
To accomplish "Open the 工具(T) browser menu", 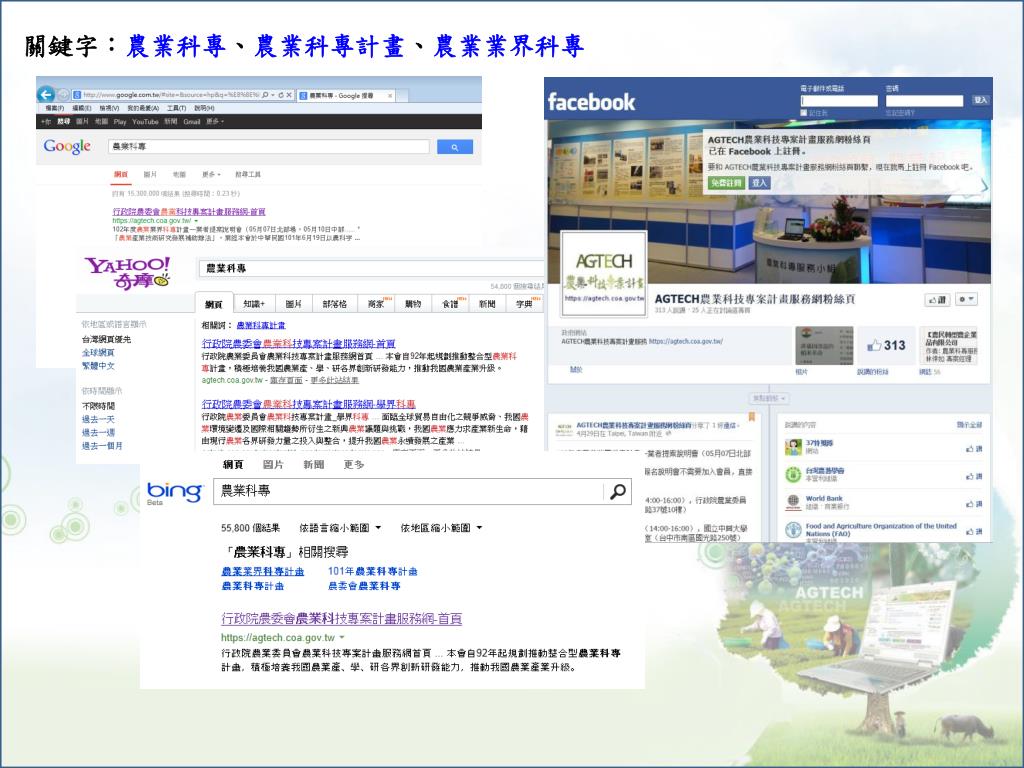I will pos(176,108).
